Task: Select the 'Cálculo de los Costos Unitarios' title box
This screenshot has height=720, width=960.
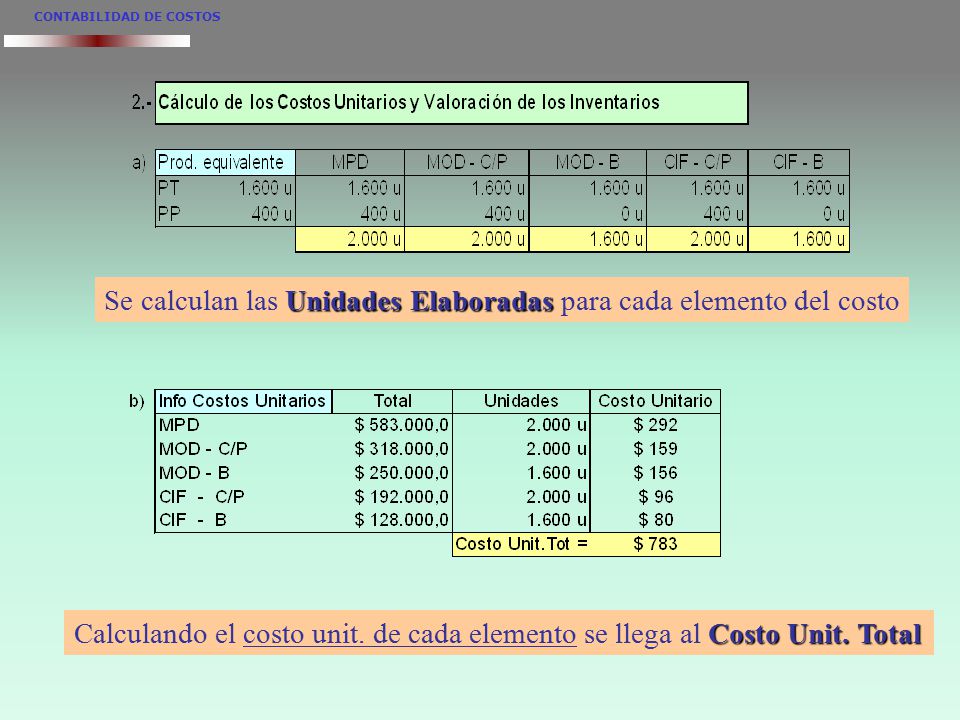Action: (x=452, y=103)
